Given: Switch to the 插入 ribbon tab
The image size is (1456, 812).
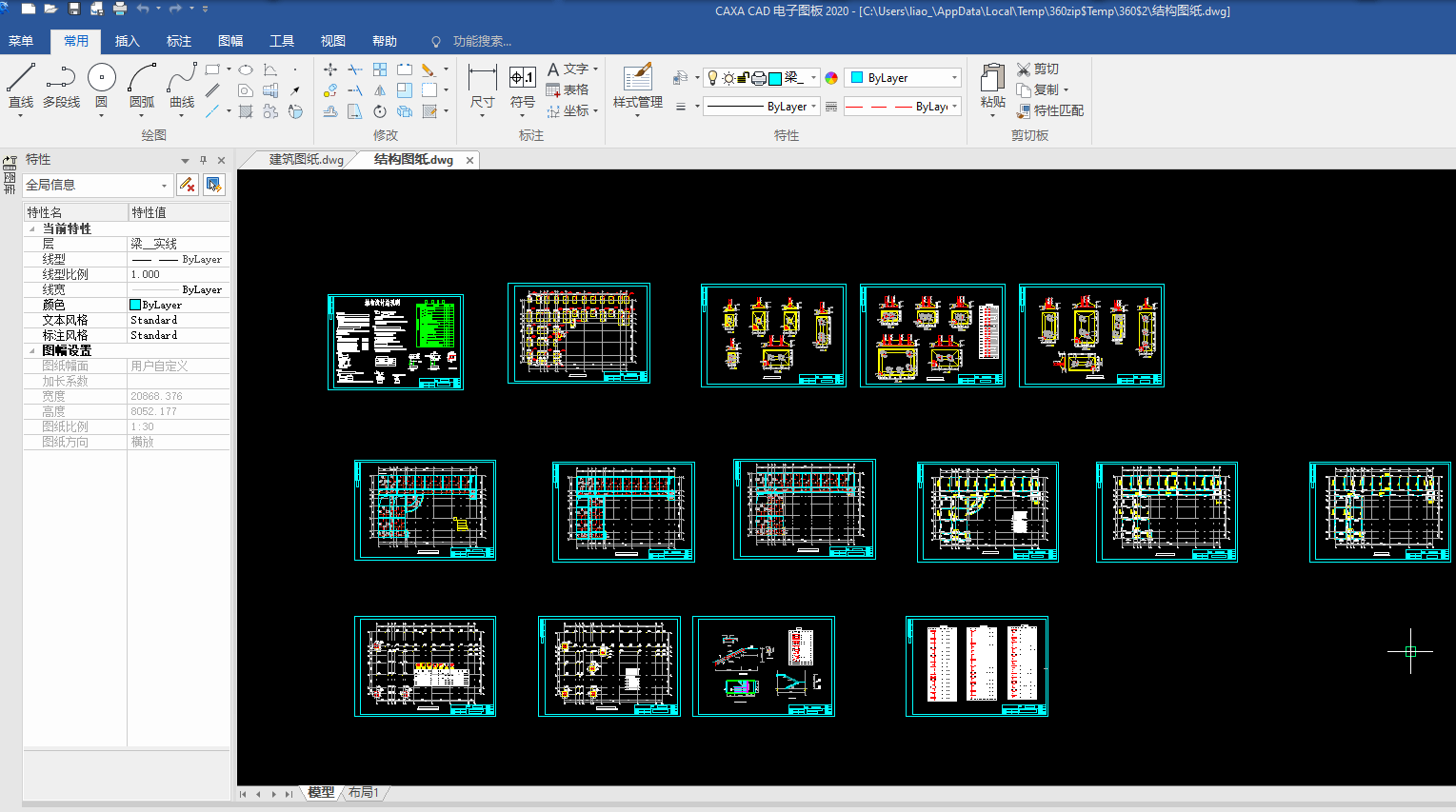Looking at the screenshot, I should tap(128, 41).
